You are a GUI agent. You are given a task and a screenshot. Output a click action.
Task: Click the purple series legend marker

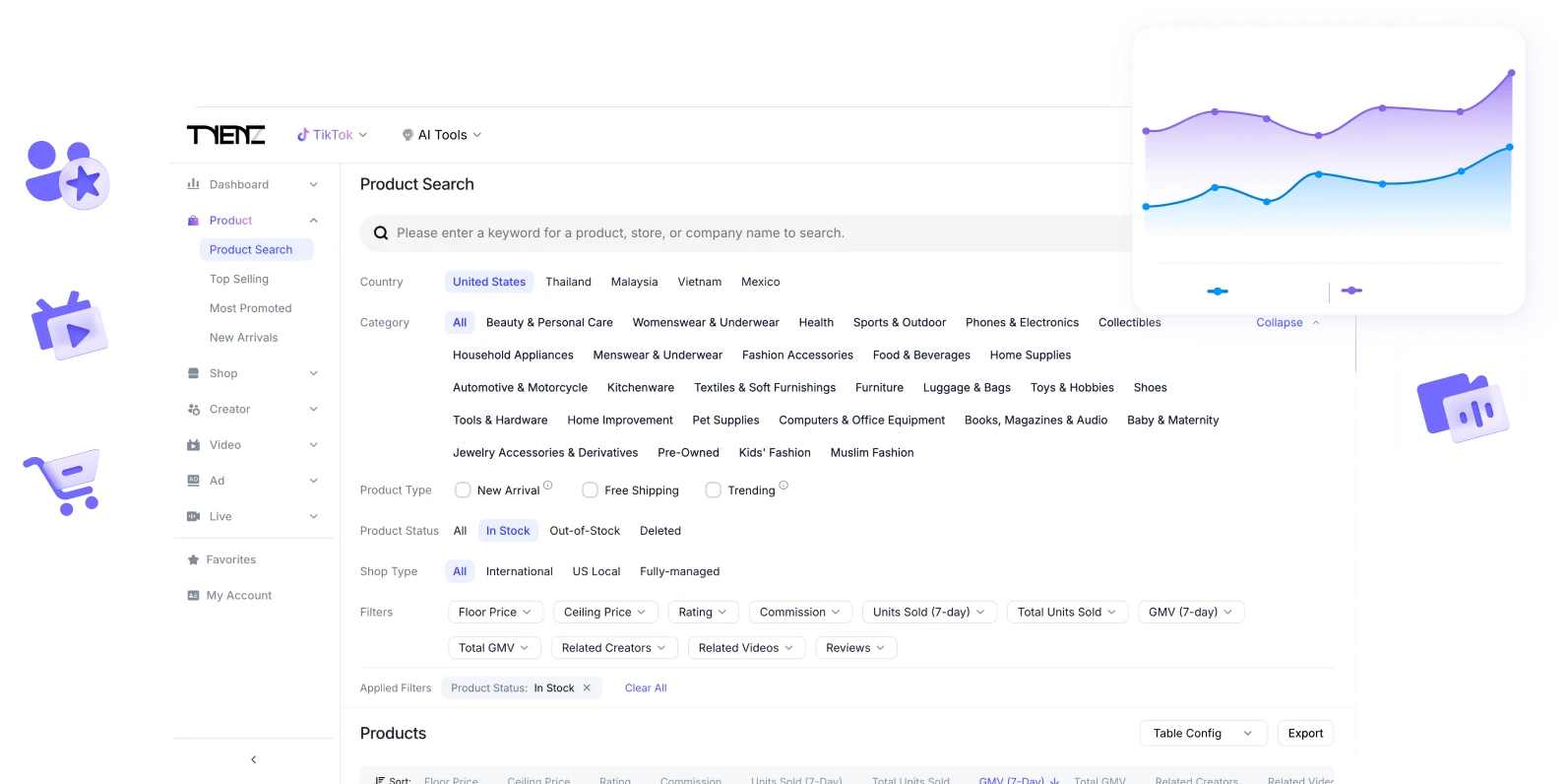coord(1351,291)
